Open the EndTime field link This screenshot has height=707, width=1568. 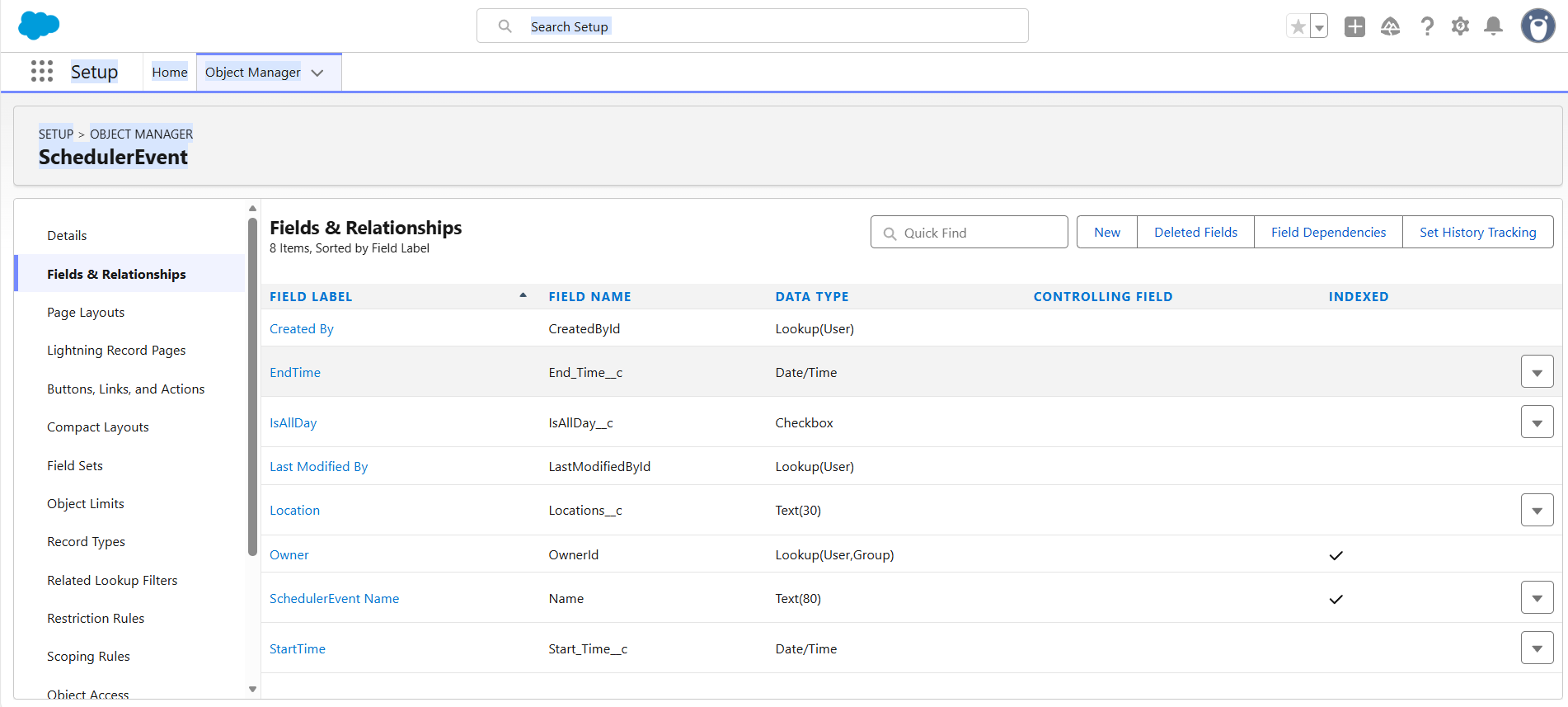295,373
